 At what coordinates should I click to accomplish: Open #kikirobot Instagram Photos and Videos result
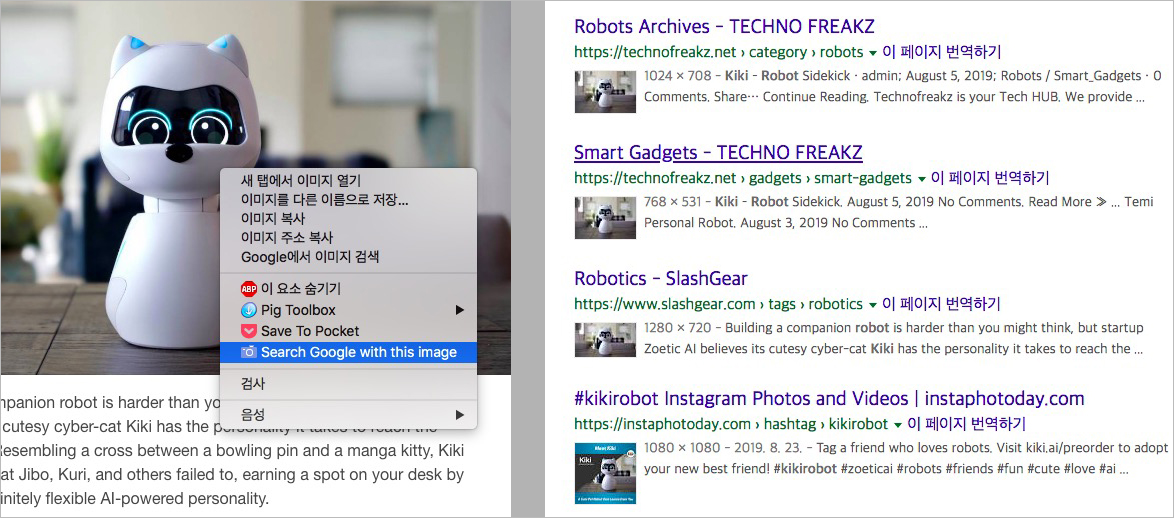coord(830,398)
